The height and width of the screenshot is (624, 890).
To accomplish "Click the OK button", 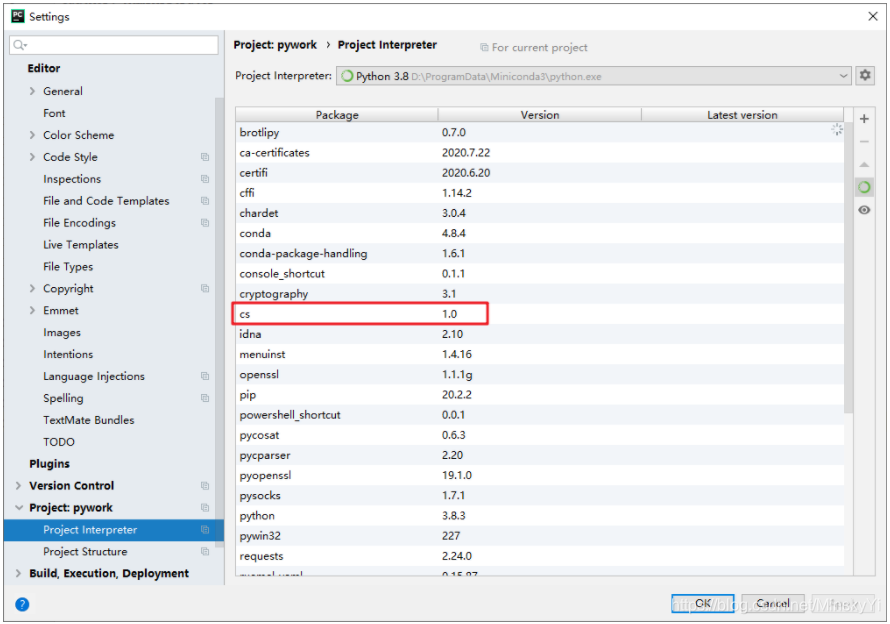I will (703, 604).
